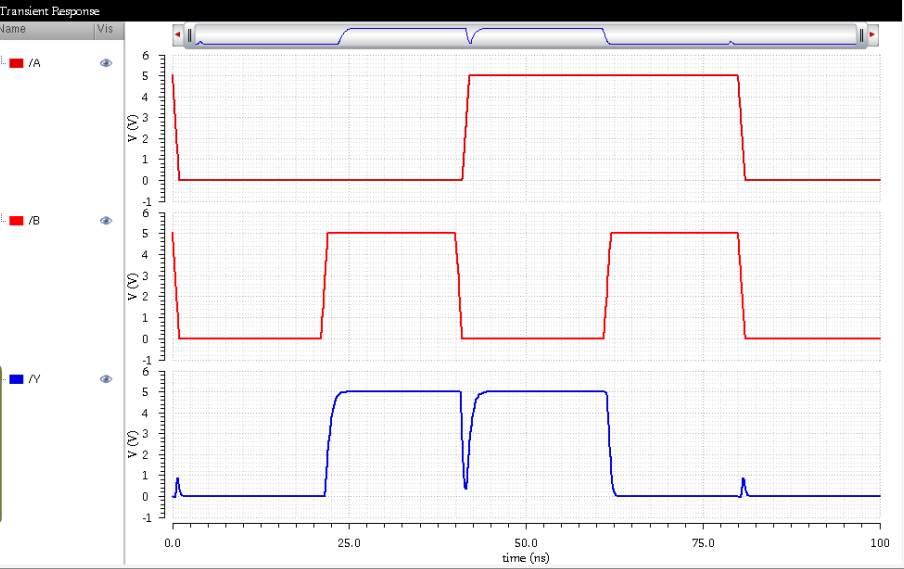Click the red color swatch for /B
The width and height of the screenshot is (904, 569).
[x=16, y=221]
